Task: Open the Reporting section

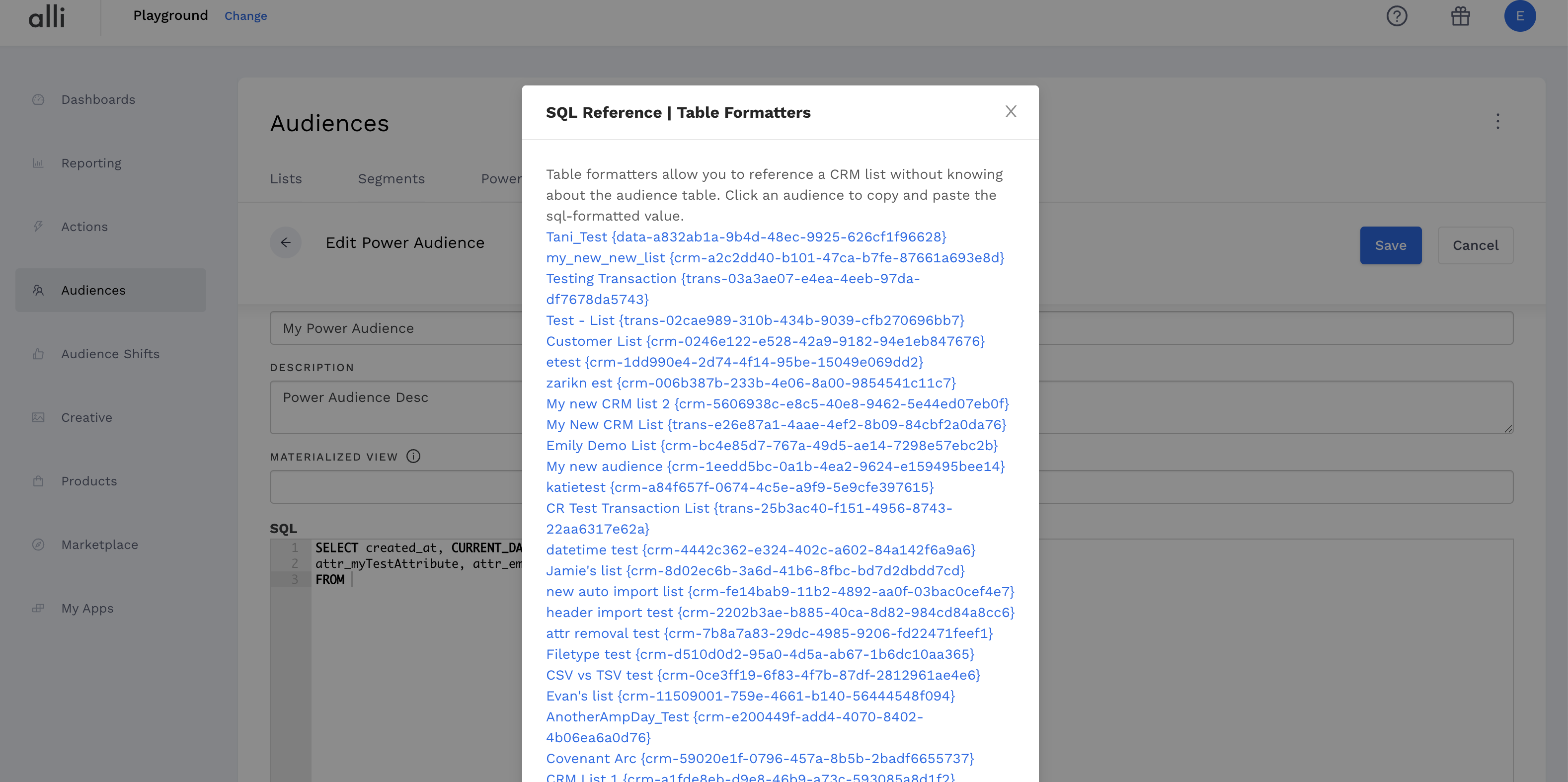Action: click(91, 162)
